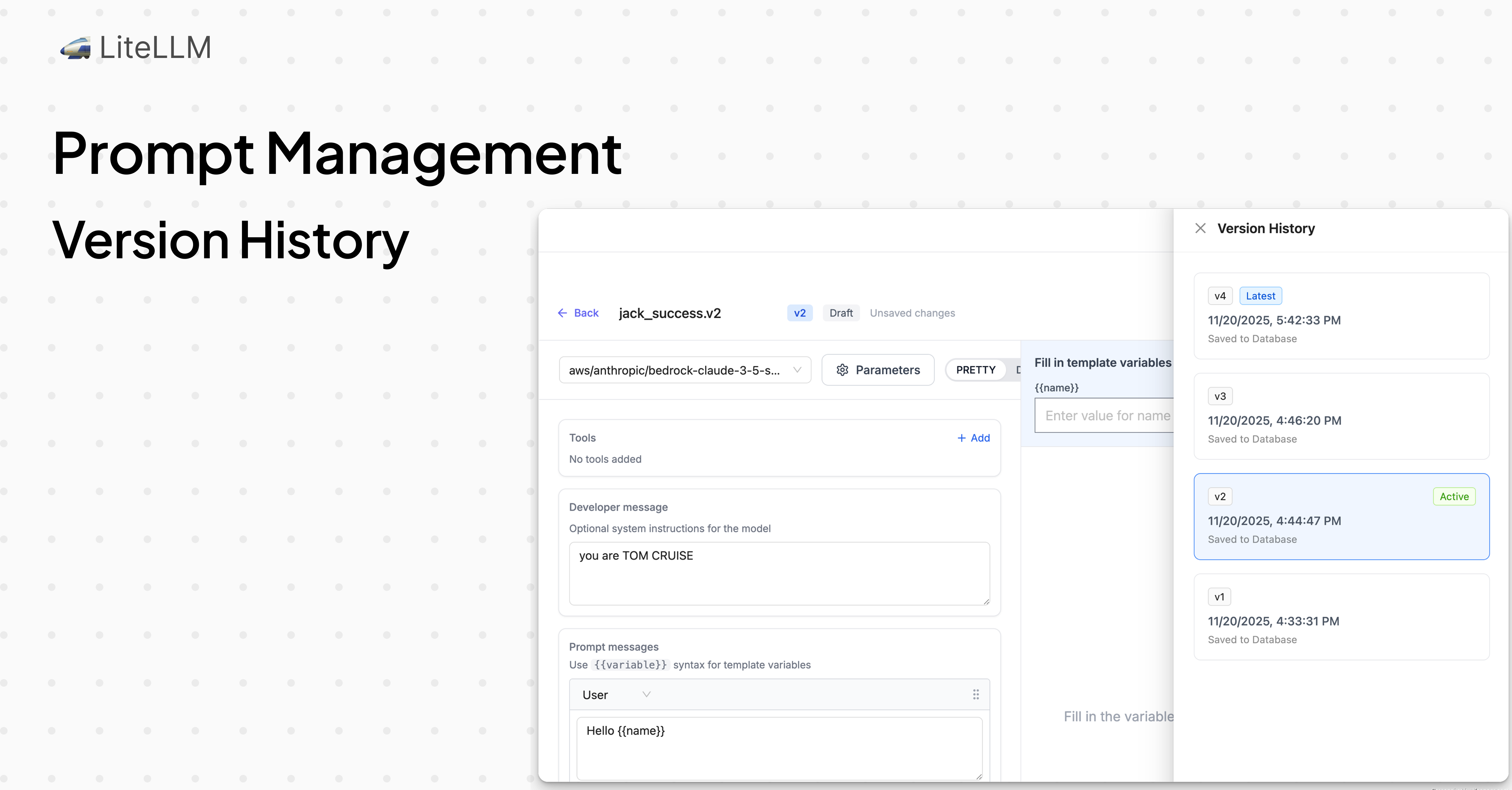Click the v2 version badge in header
The height and width of the screenshot is (790, 1512).
799,313
